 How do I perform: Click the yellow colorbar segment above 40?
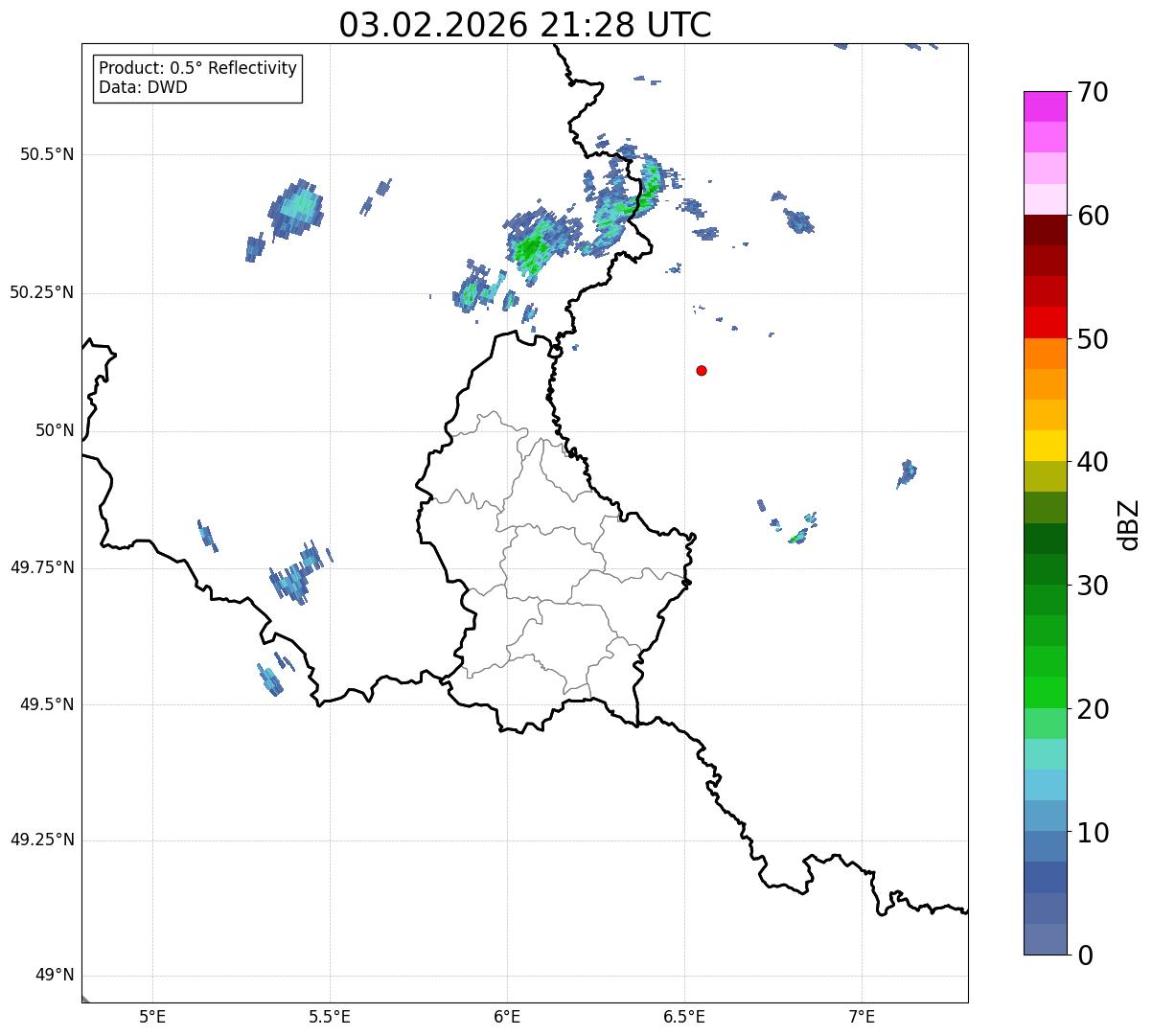coord(1046,446)
